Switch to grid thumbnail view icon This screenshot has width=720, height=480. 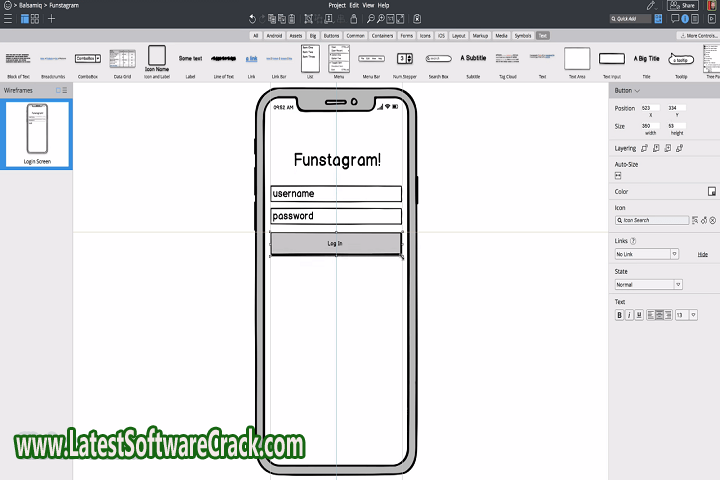(35, 18)
